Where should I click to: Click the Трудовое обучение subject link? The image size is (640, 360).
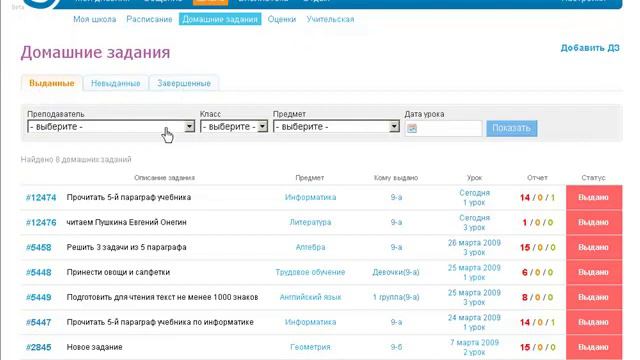(310, 272)
